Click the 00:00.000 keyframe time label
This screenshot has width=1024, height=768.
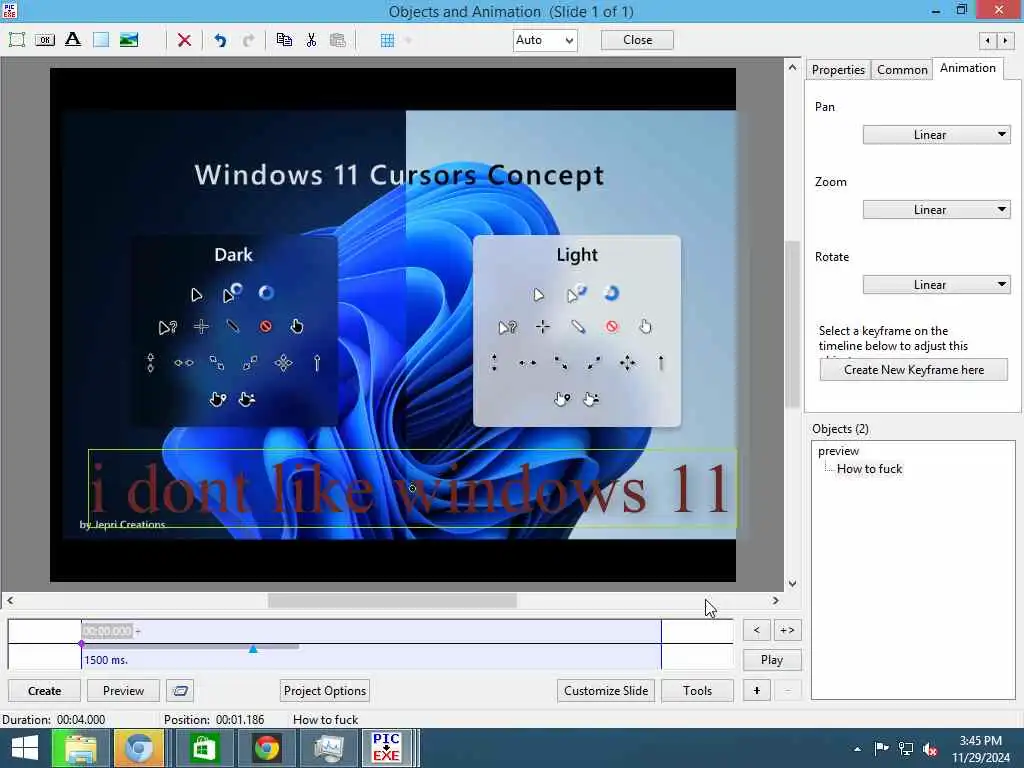[x=107, y=631]
